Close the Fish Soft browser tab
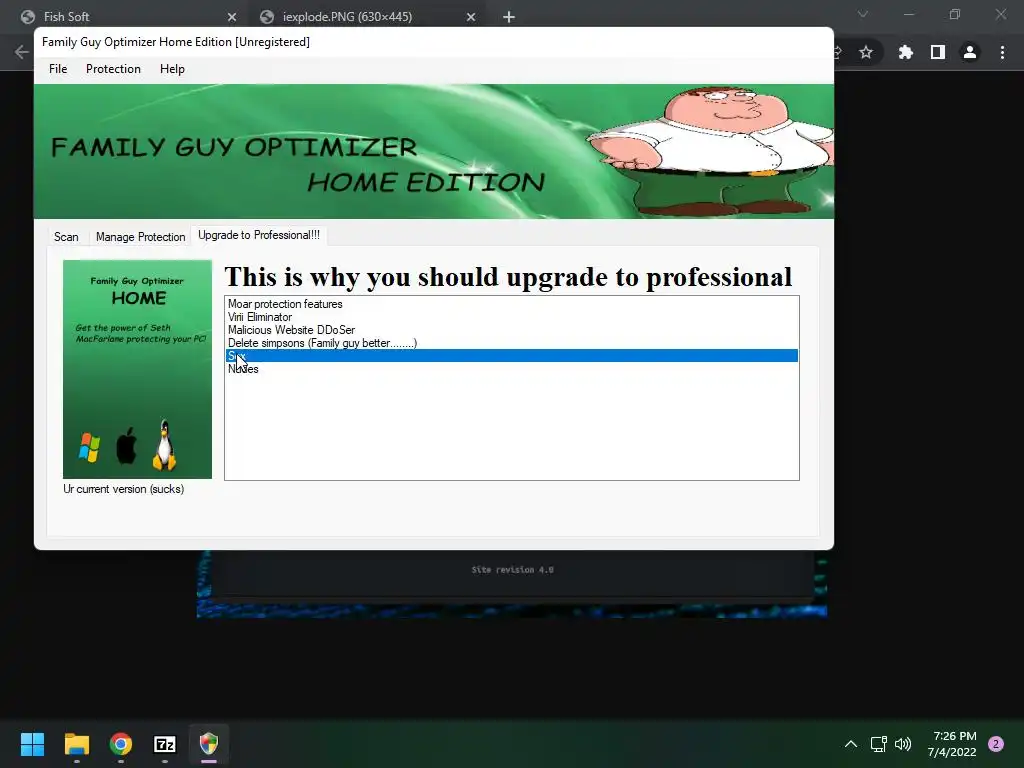 coord(232,17)
